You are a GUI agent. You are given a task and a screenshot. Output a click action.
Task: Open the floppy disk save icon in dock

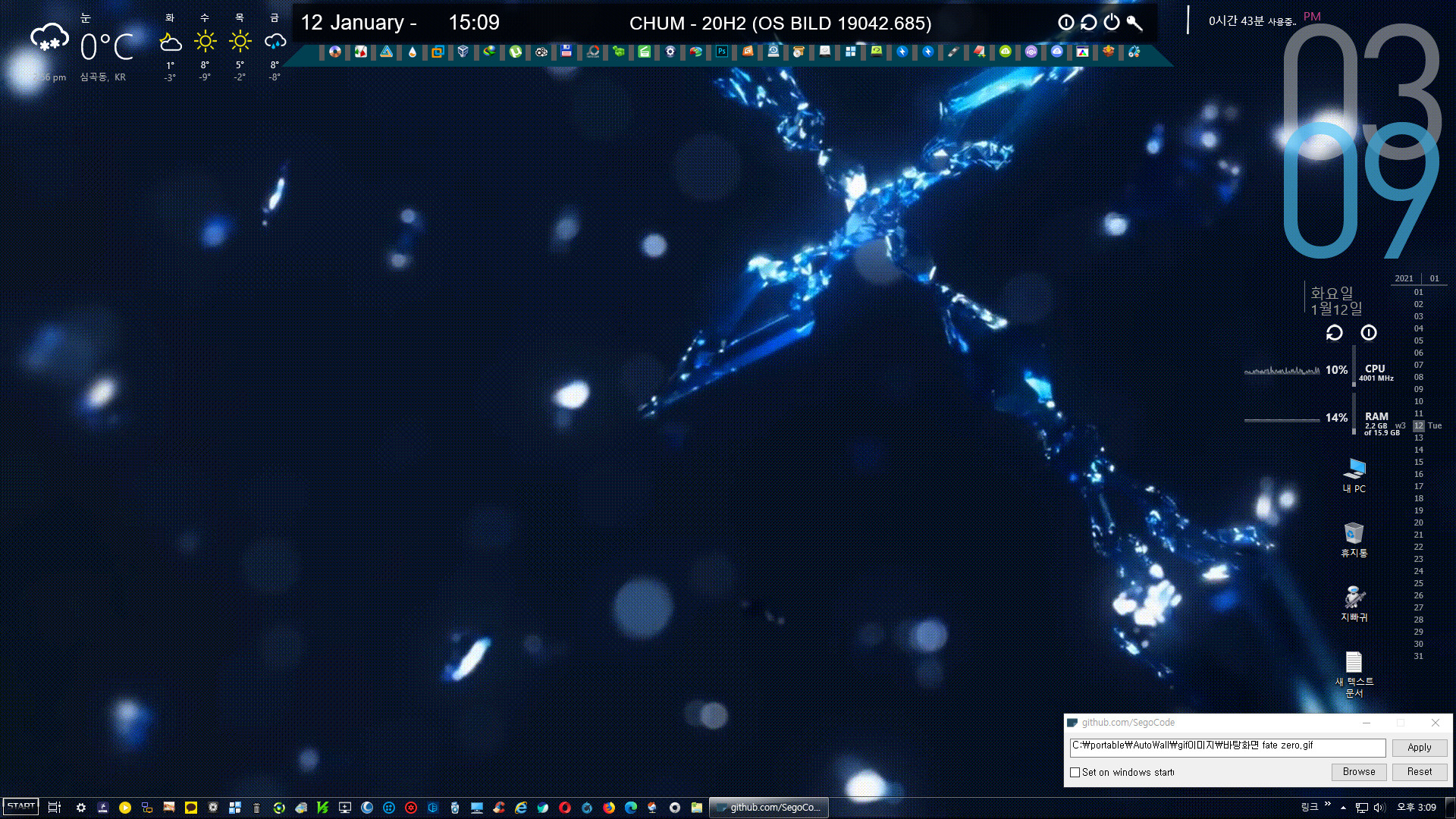point(566,52)
